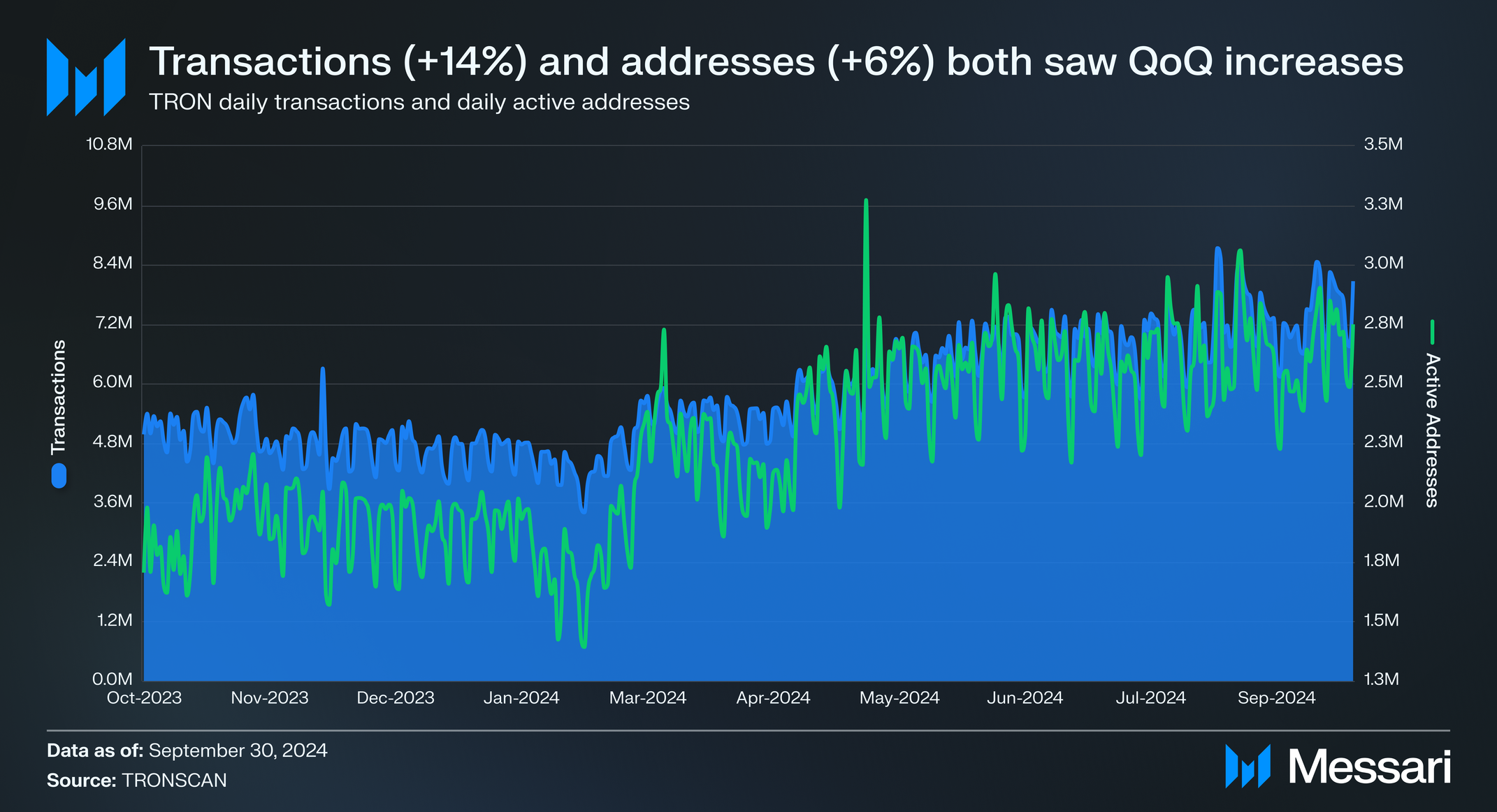Click the 2.0M right axis tick label
1497x812 pixels.
[1383, 502]
